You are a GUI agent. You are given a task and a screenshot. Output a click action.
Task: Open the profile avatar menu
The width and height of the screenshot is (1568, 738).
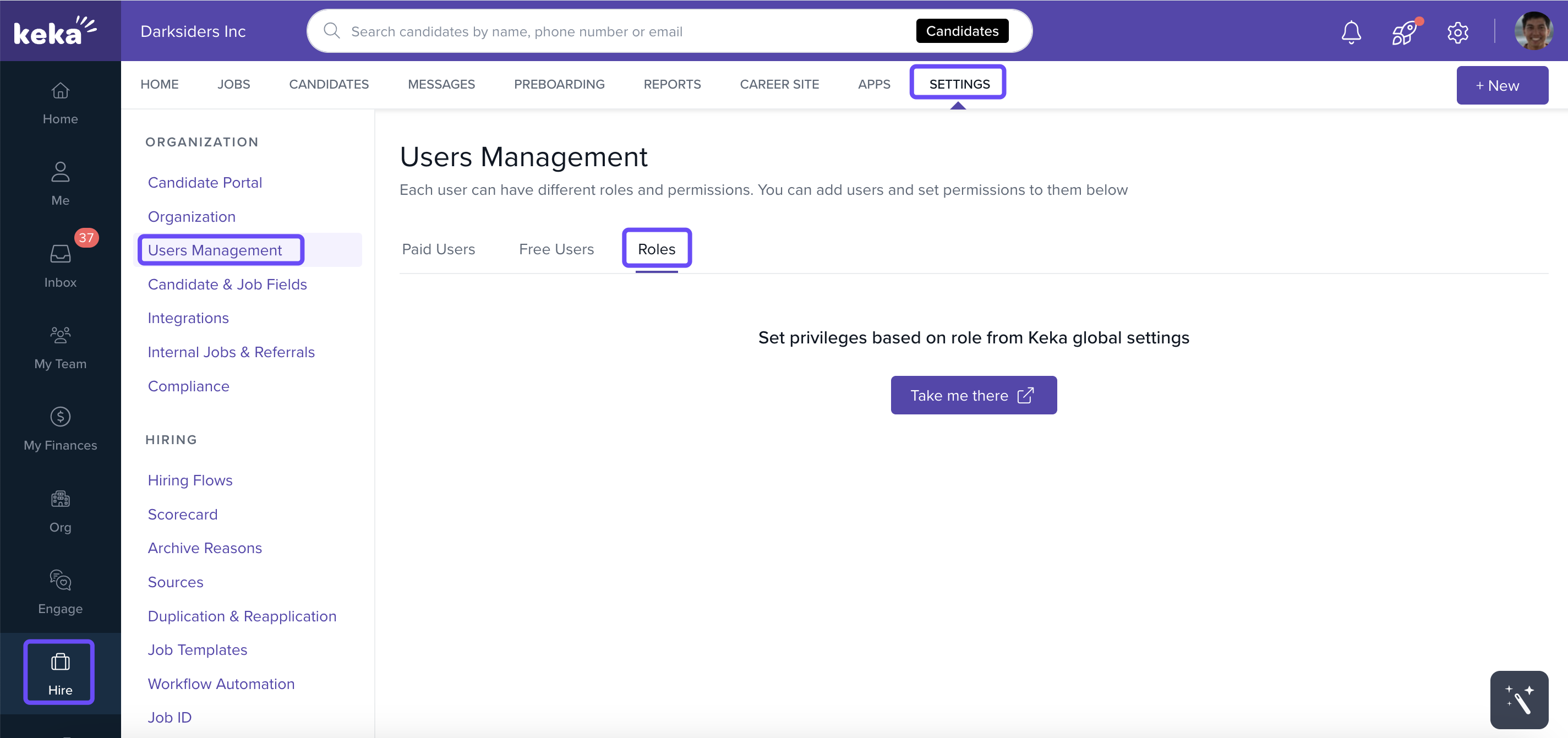(x=1533, y=31)
